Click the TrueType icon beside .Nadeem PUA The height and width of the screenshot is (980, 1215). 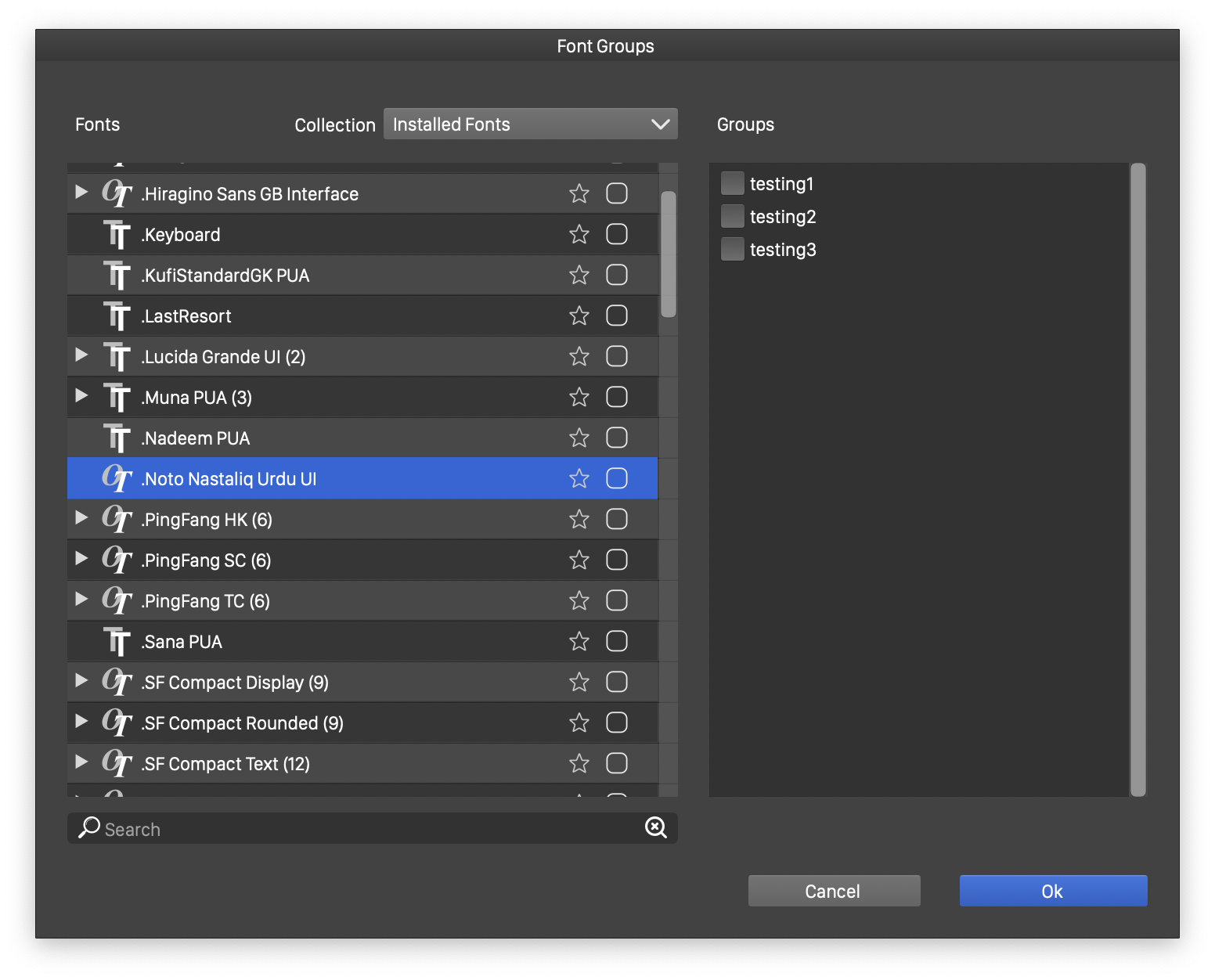(117, 438)
